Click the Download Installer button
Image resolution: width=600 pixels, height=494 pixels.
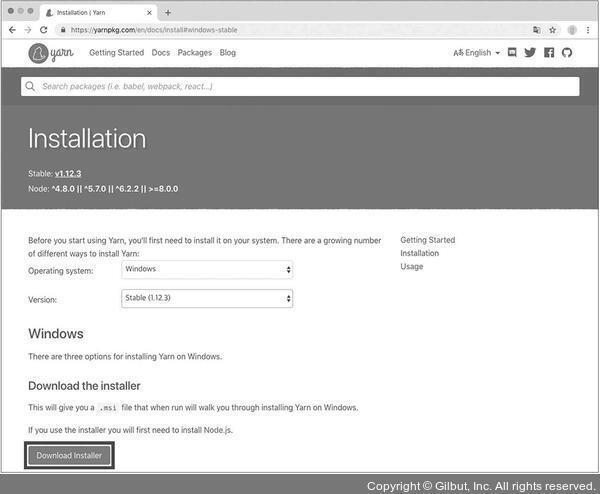pos(69,456)
